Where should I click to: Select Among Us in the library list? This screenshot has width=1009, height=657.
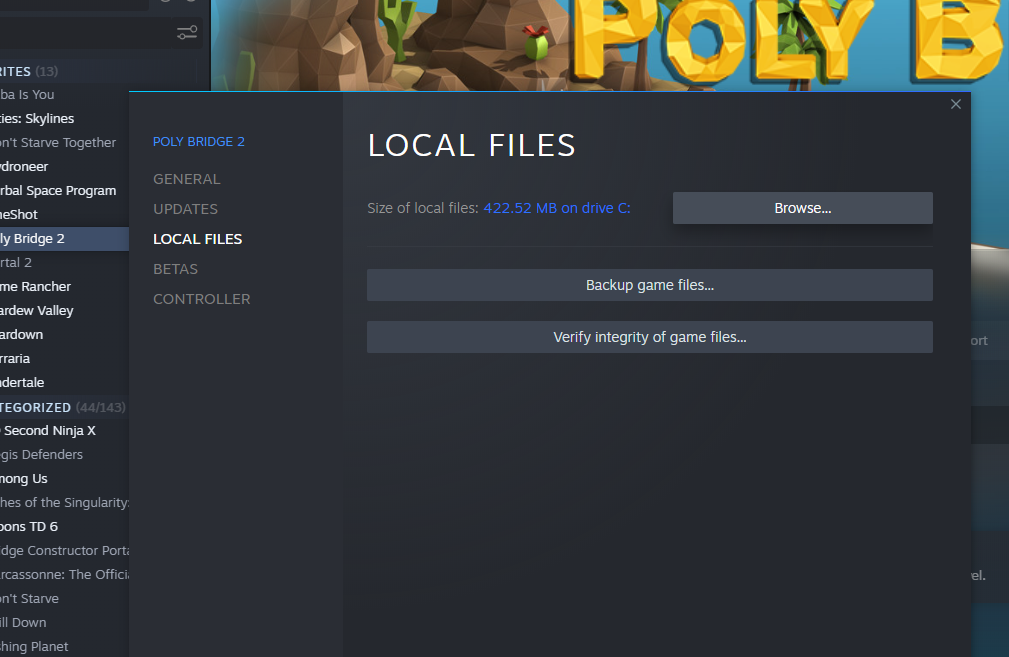64,479
